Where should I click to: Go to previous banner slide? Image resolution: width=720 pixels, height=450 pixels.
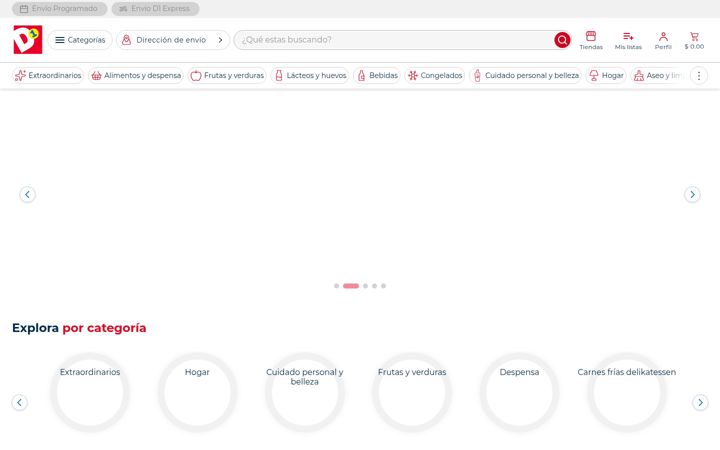pos(28,194)
